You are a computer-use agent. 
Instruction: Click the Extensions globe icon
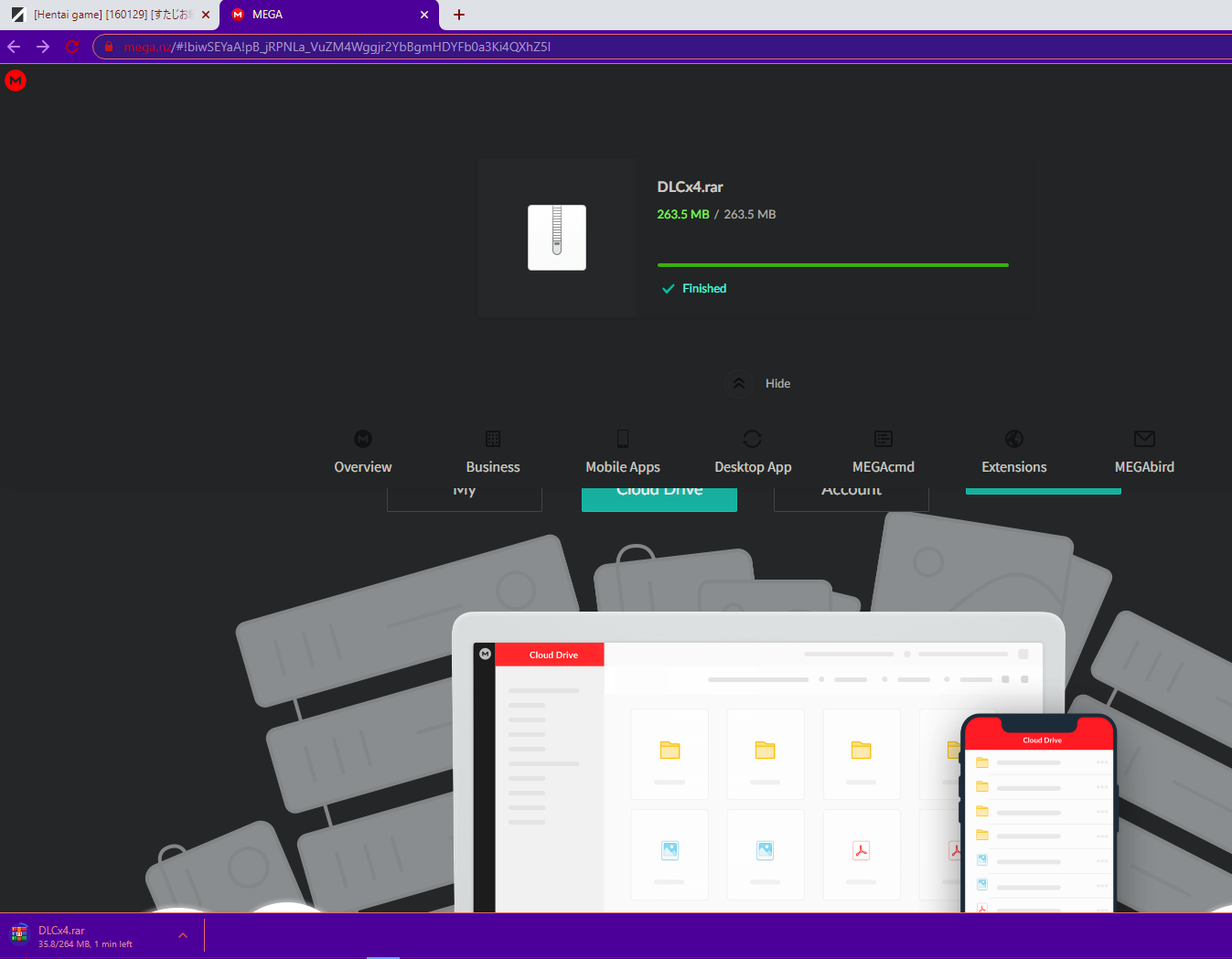click(1014, 439)
